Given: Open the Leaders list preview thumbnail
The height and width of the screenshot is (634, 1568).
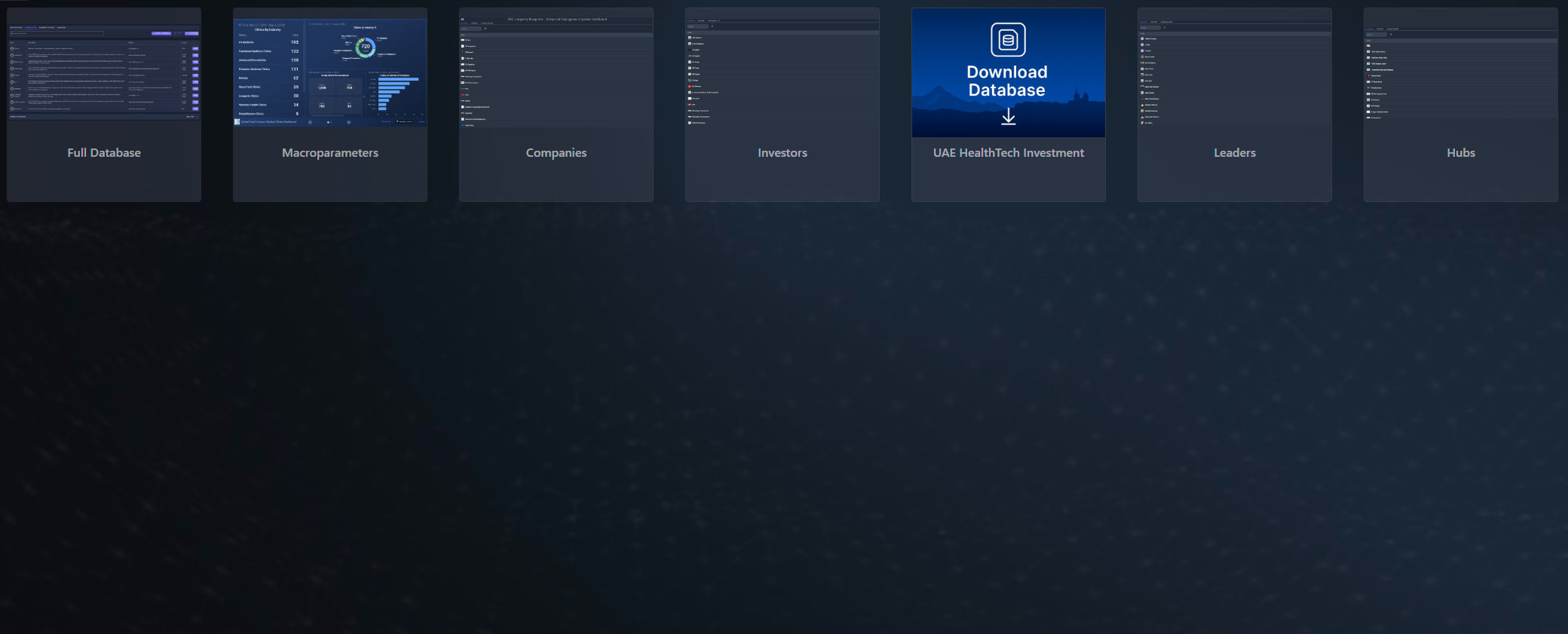Looking at the screenshot, I should click(x=1235, y=72).
